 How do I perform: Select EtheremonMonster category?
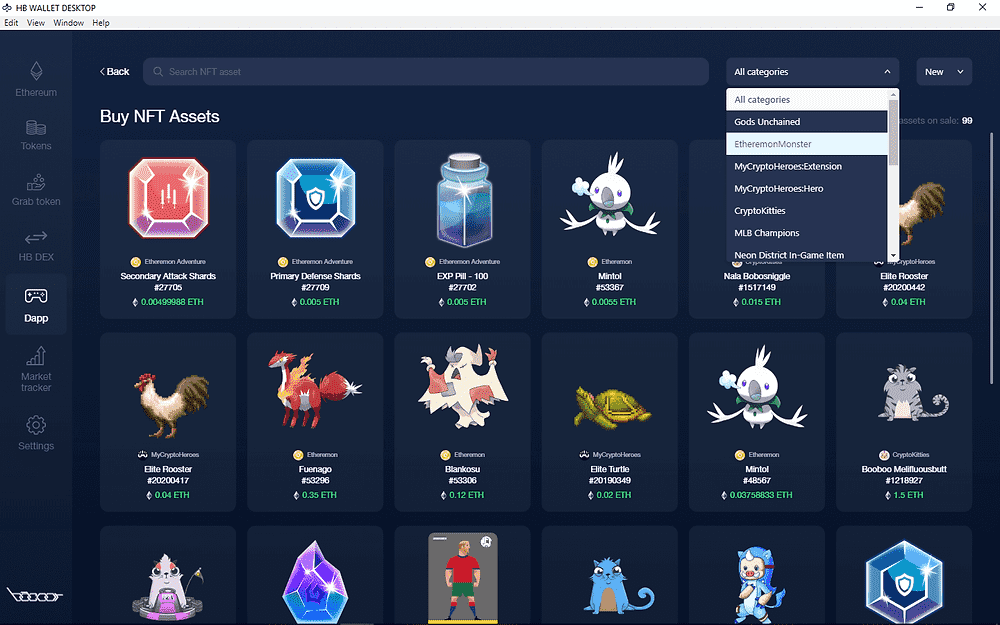point(806,144)
